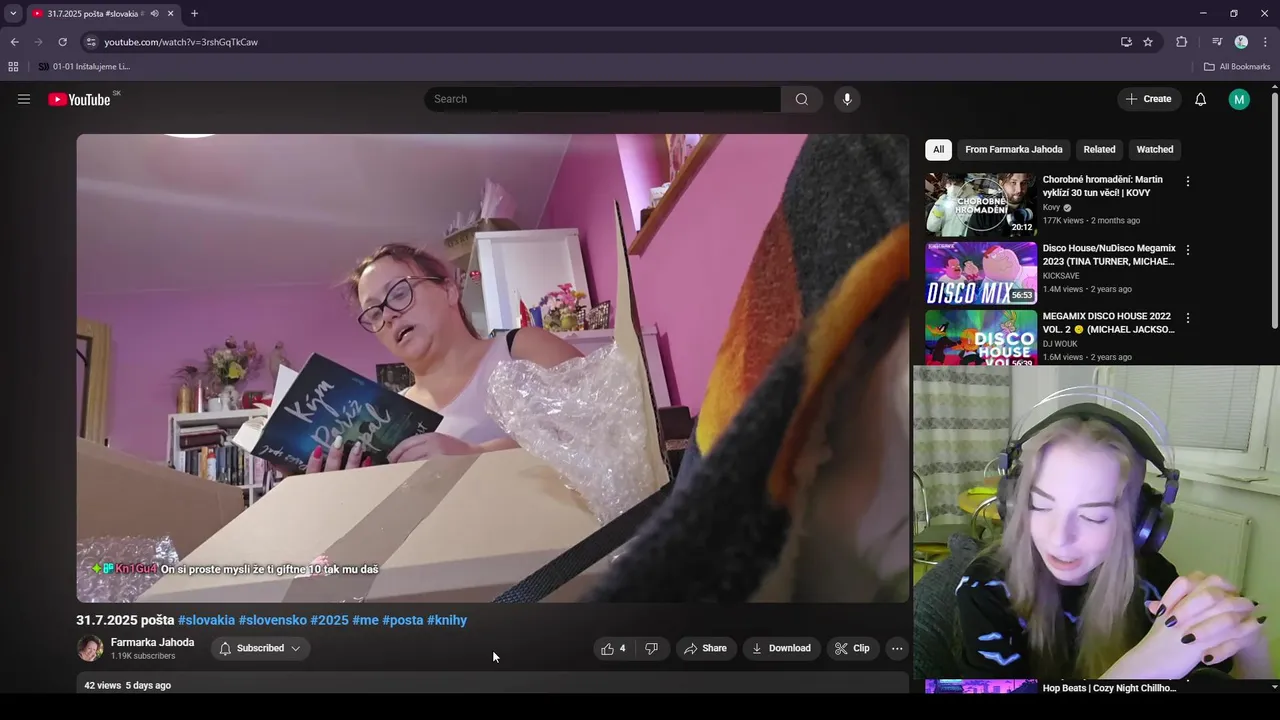
Task: Click the search magnifier button
Action: pos(801,99)
